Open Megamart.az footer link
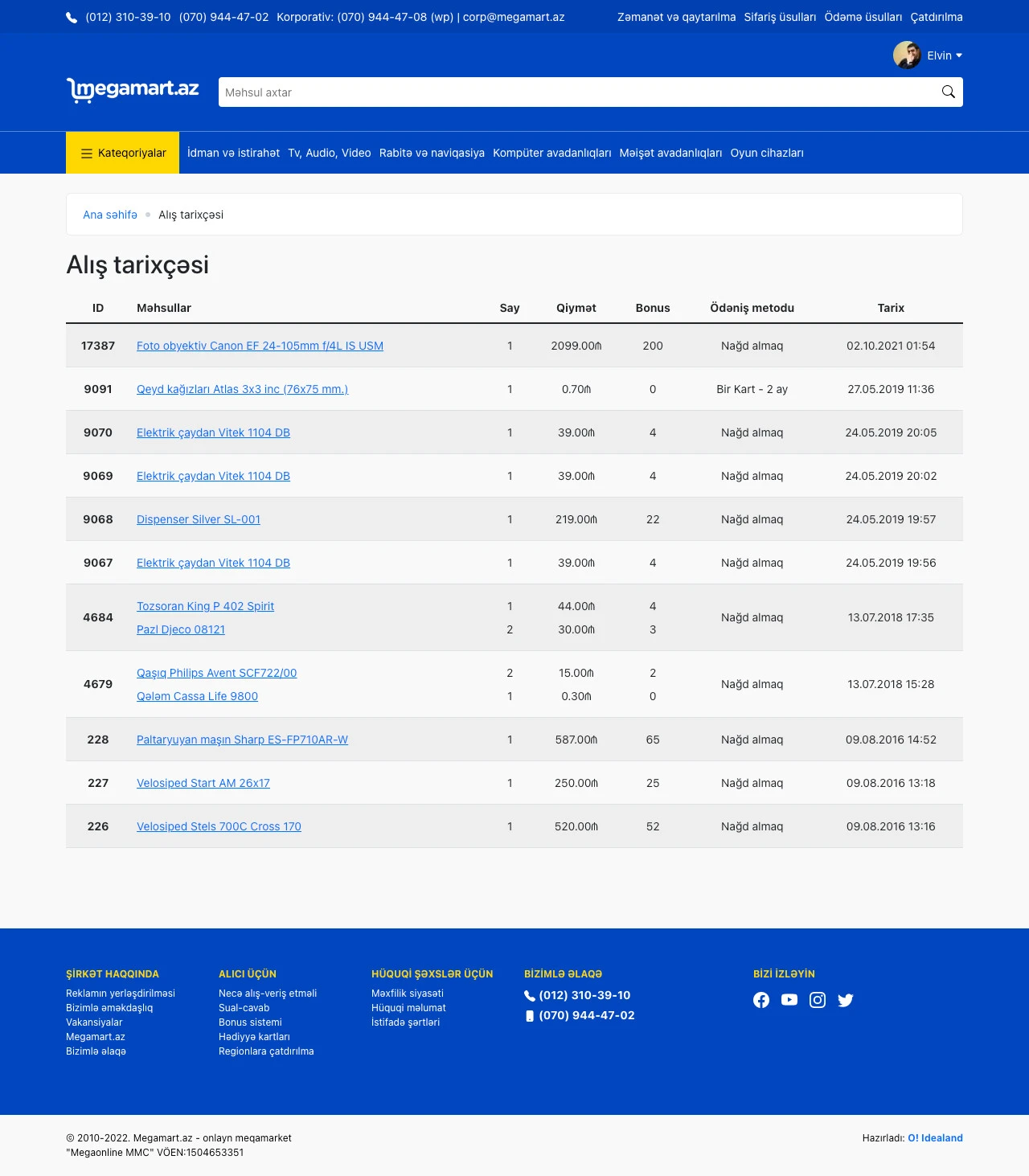Viewport: 1029px width, 1176px height. coord(96,1037)
